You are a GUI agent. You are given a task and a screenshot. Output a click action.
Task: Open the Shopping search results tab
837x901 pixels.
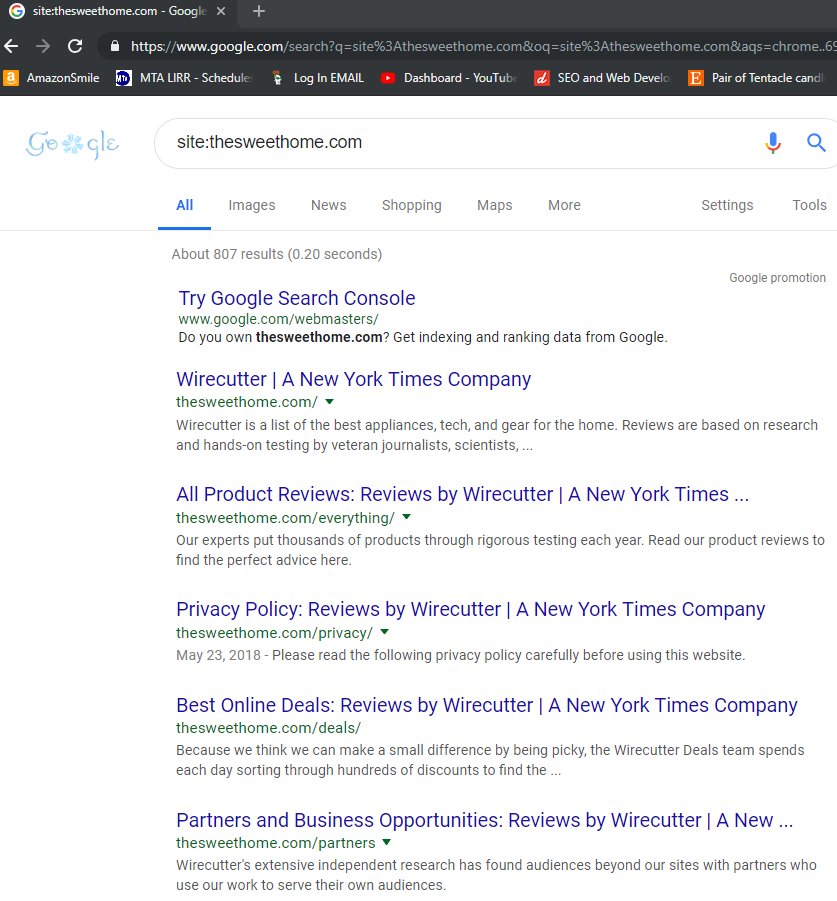(411, 205)
